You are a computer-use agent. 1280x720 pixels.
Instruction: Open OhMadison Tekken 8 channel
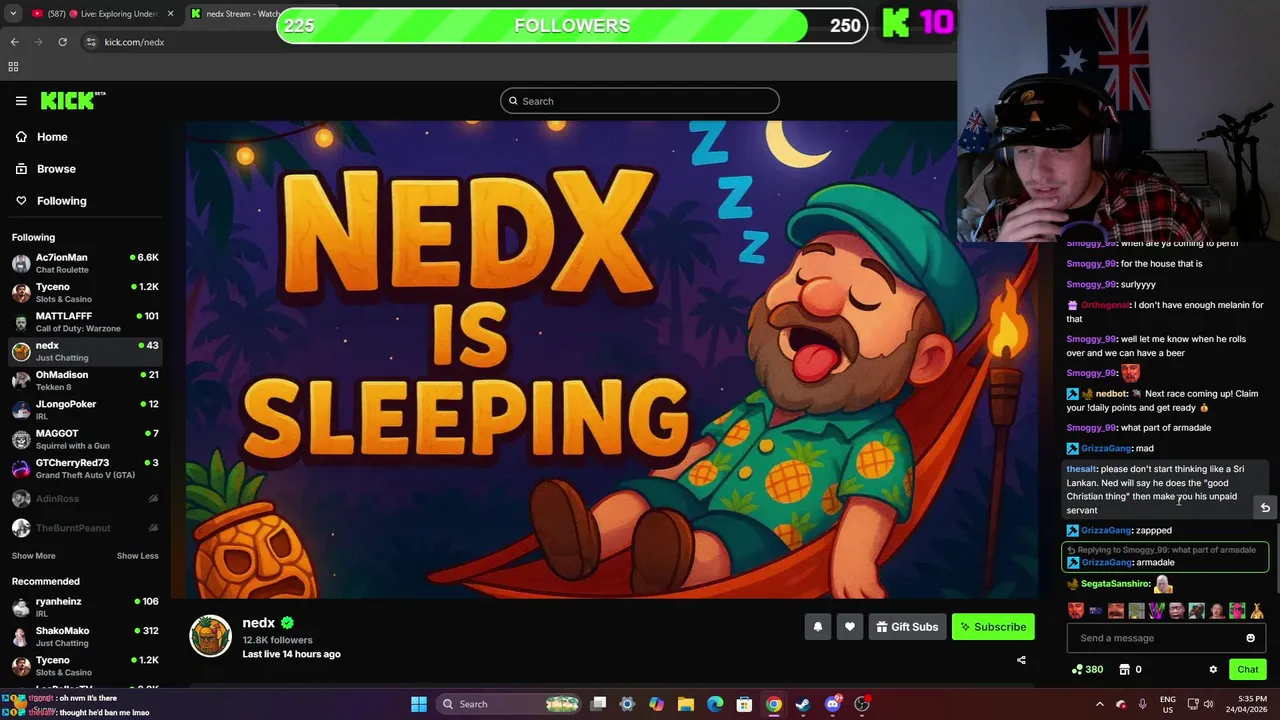[x=85, y=381]
